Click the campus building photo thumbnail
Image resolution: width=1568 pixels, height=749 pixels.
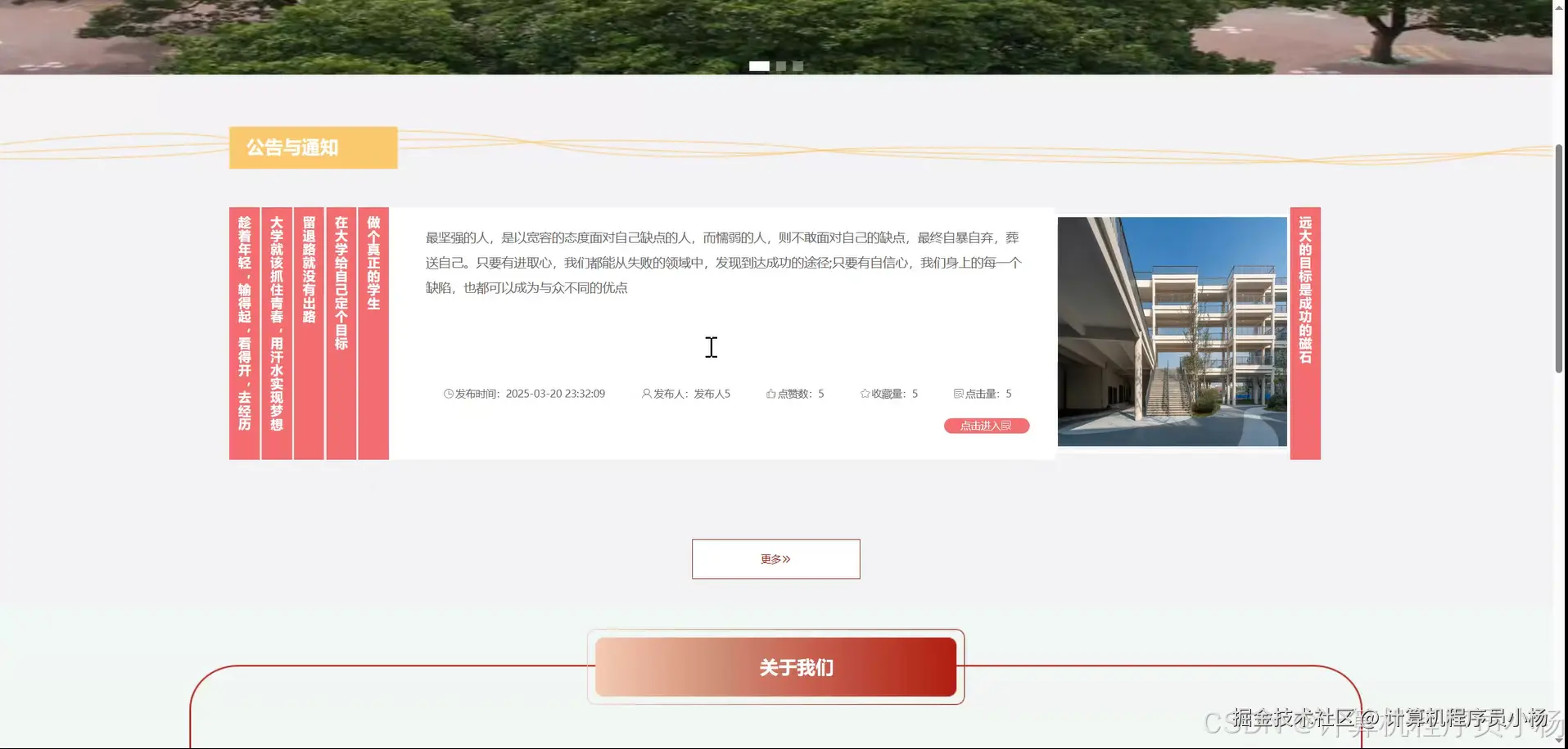point(1173,332)
